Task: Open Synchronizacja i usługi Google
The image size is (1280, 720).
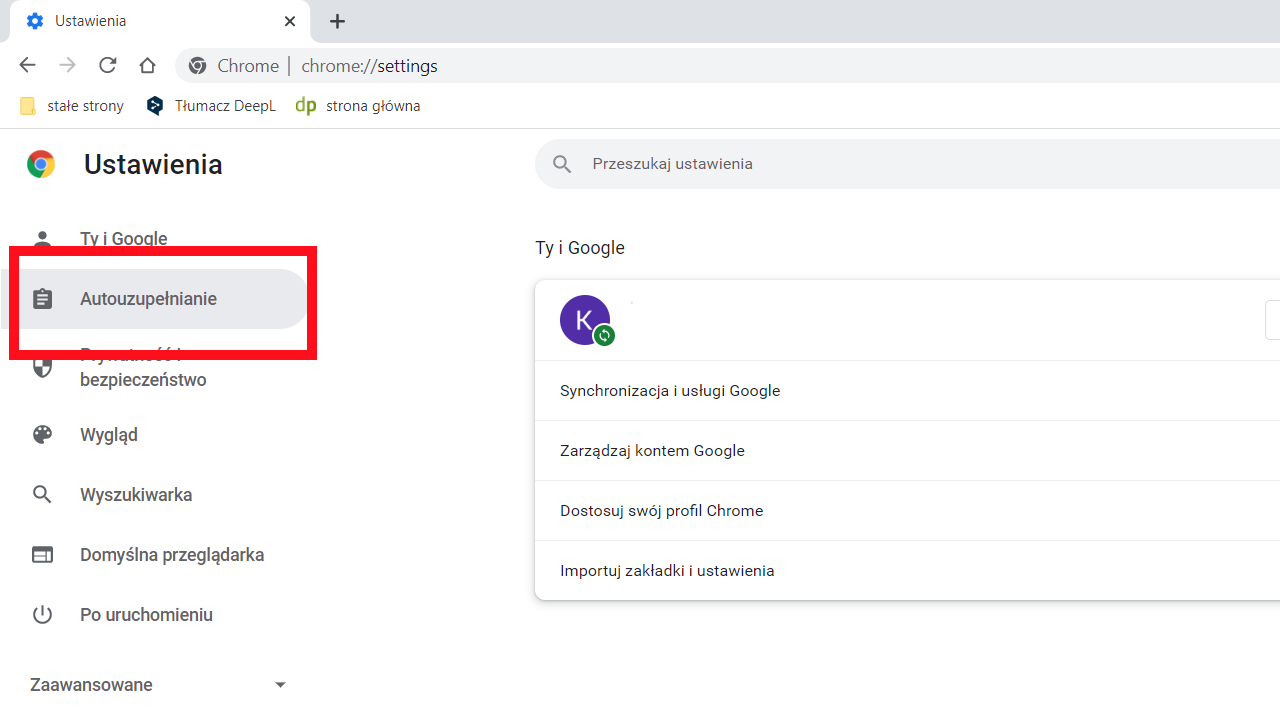Action: click(x=670, y=390)
